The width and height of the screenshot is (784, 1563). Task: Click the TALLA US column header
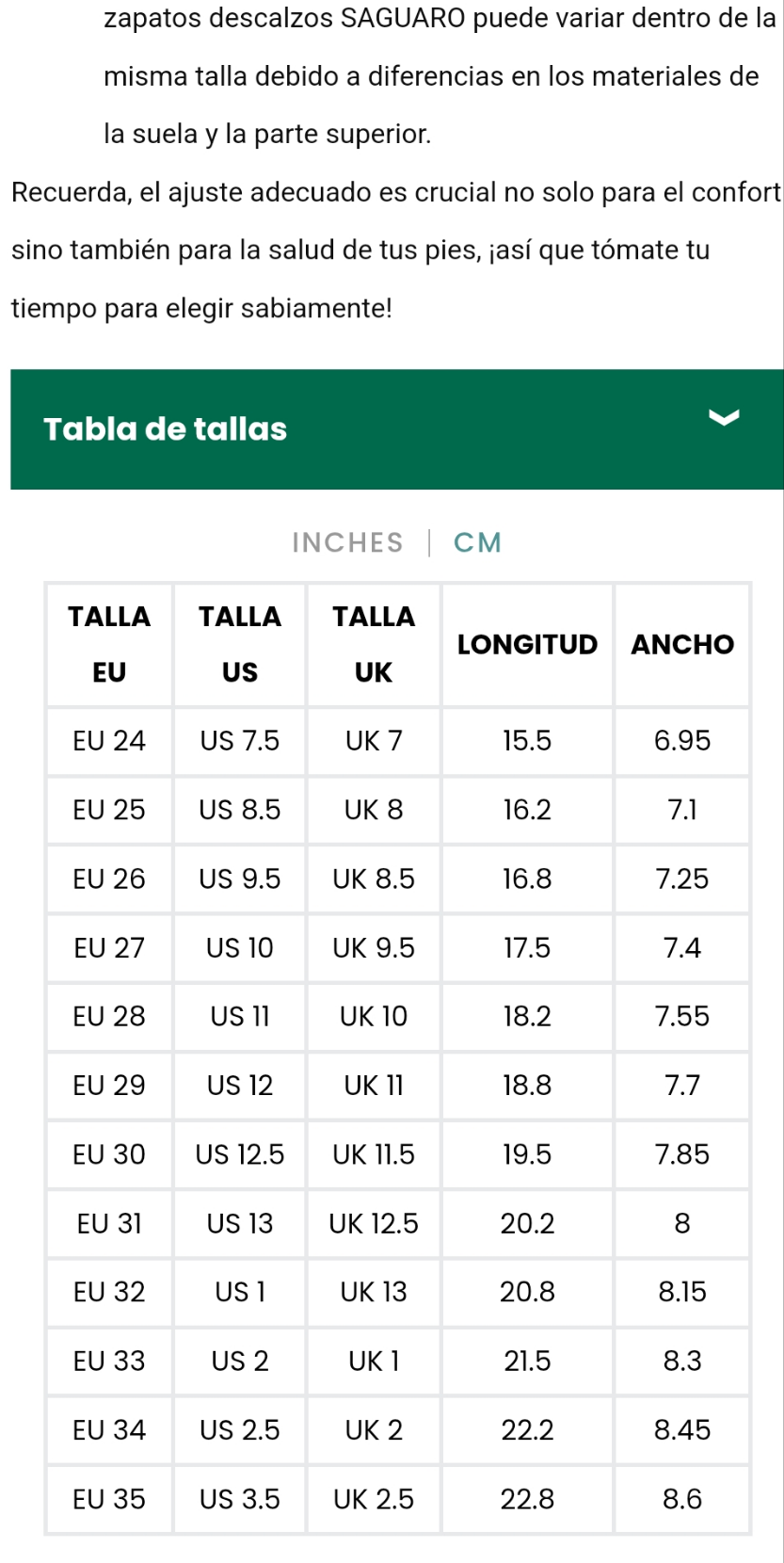[240, 644]
